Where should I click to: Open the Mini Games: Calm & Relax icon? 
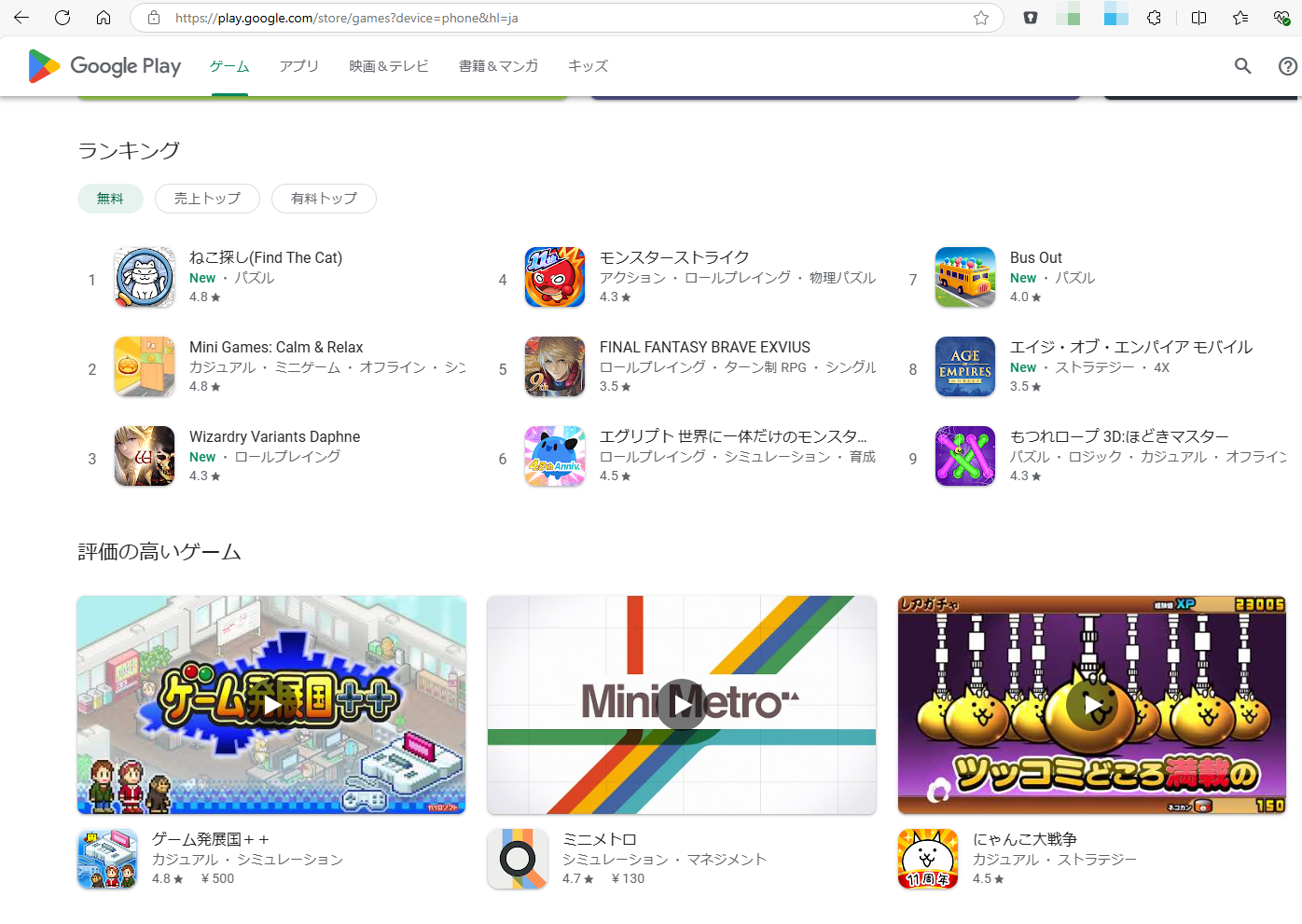[145, 366]
